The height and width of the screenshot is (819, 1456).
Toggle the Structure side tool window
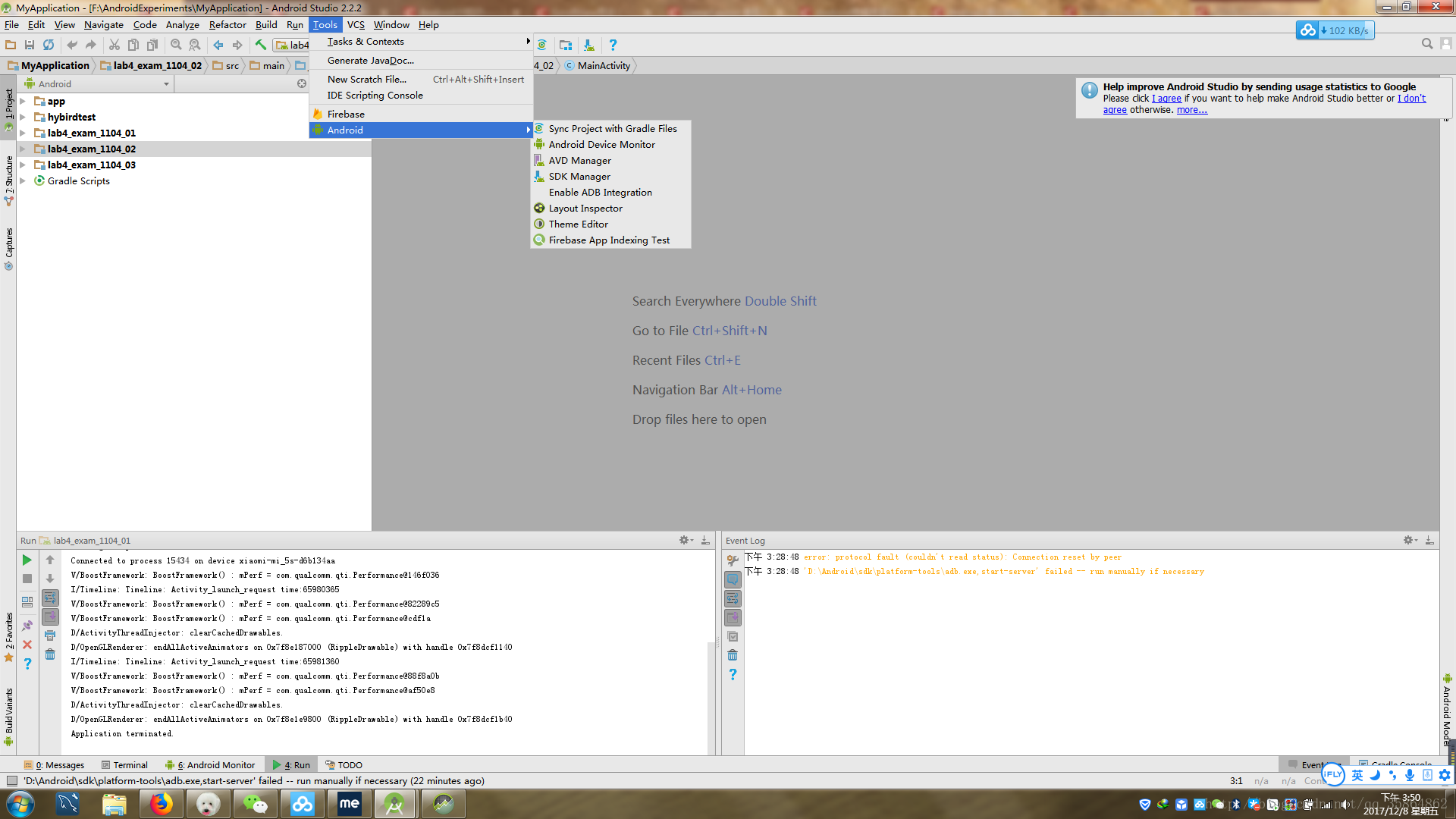[9, 180]
